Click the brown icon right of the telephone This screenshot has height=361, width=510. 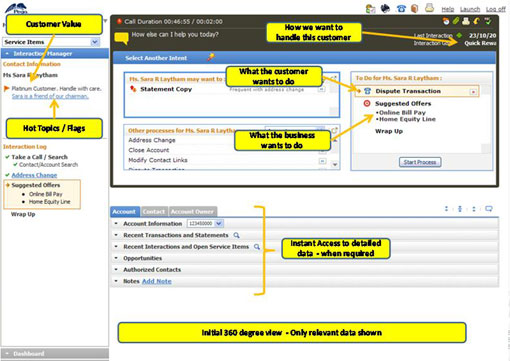tap(414, 8)
